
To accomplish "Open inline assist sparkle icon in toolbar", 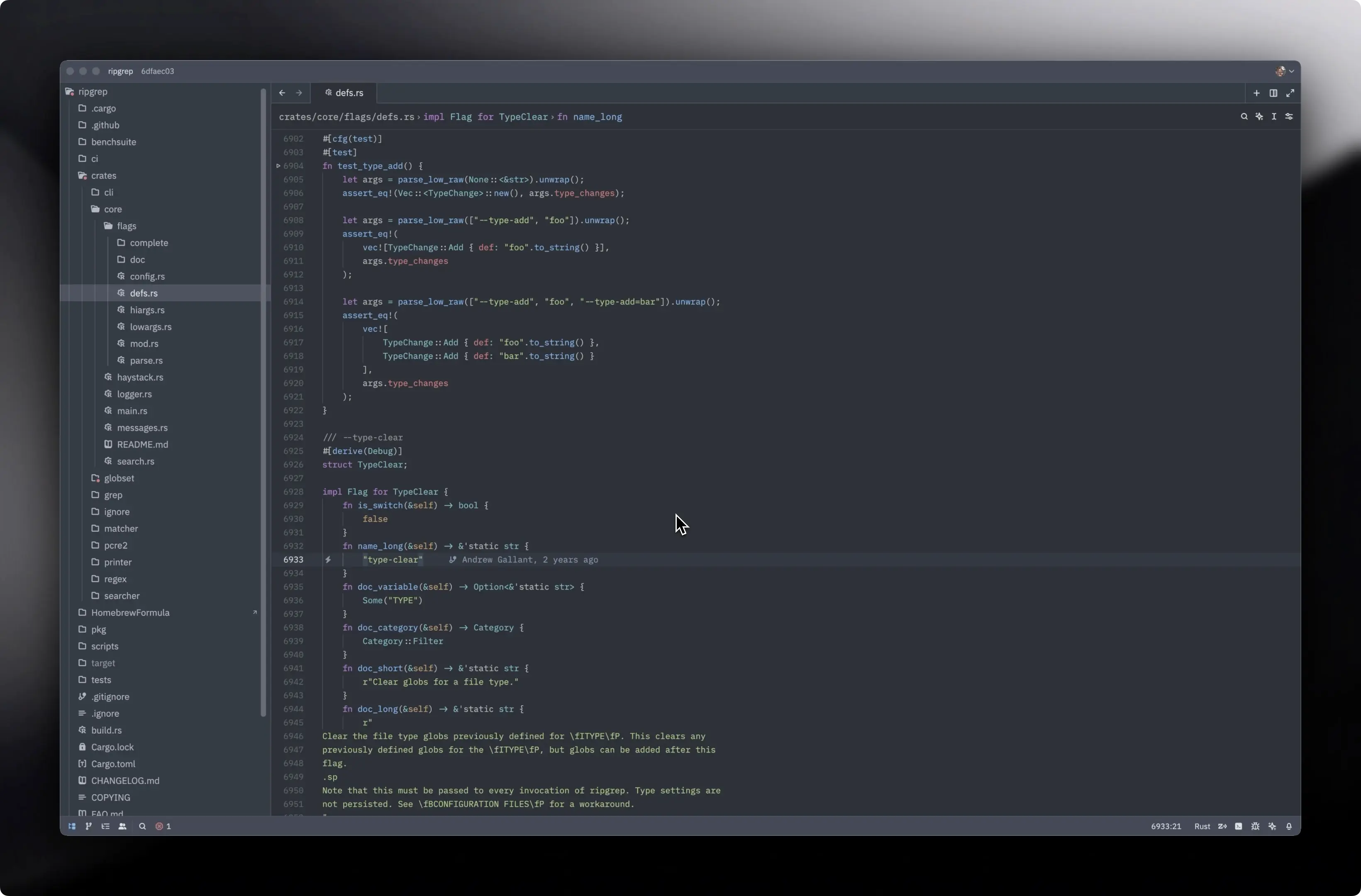I will click(1259, 117).
